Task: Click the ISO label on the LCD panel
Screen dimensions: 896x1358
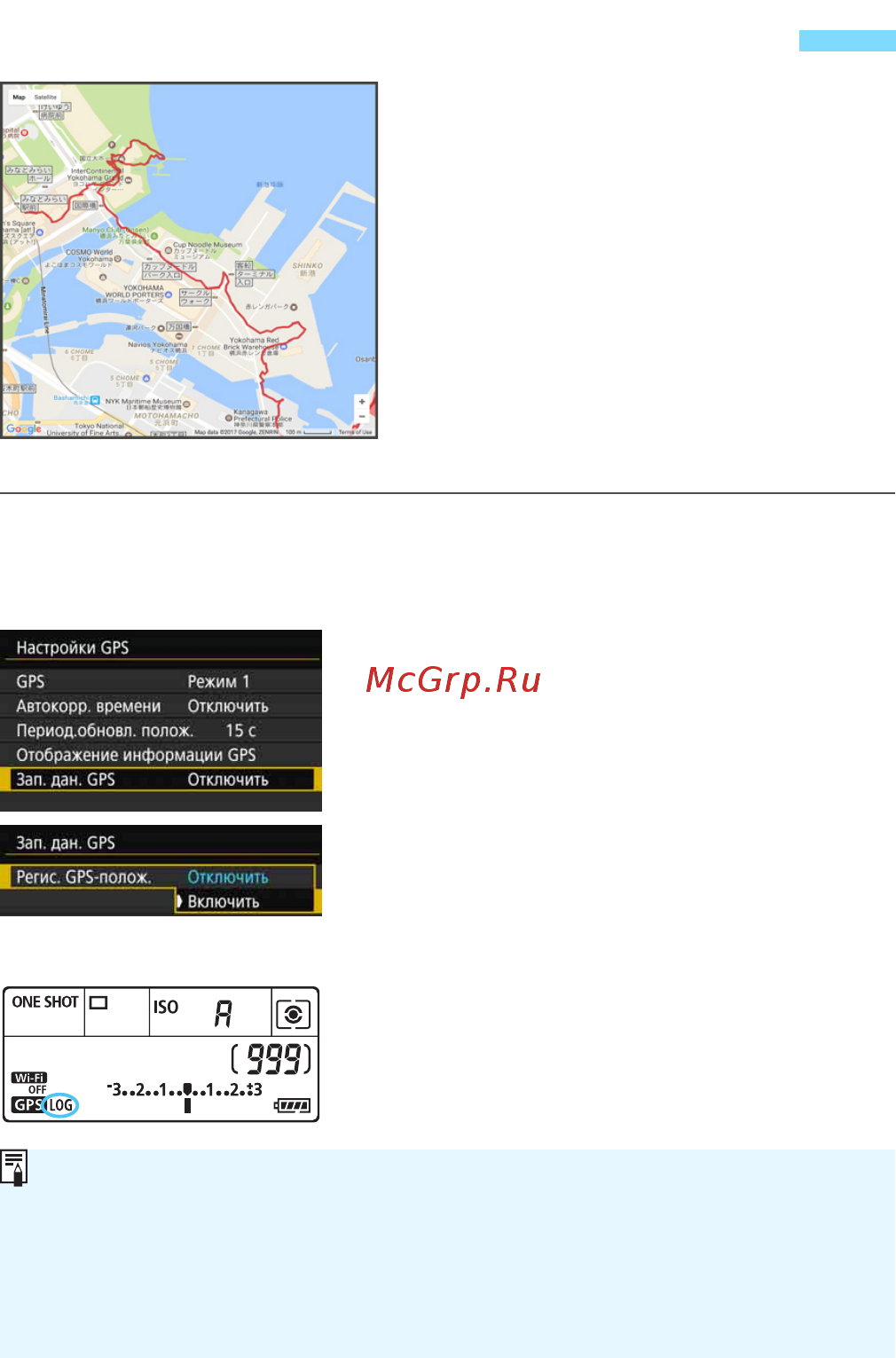Action: coord(166,1007)
